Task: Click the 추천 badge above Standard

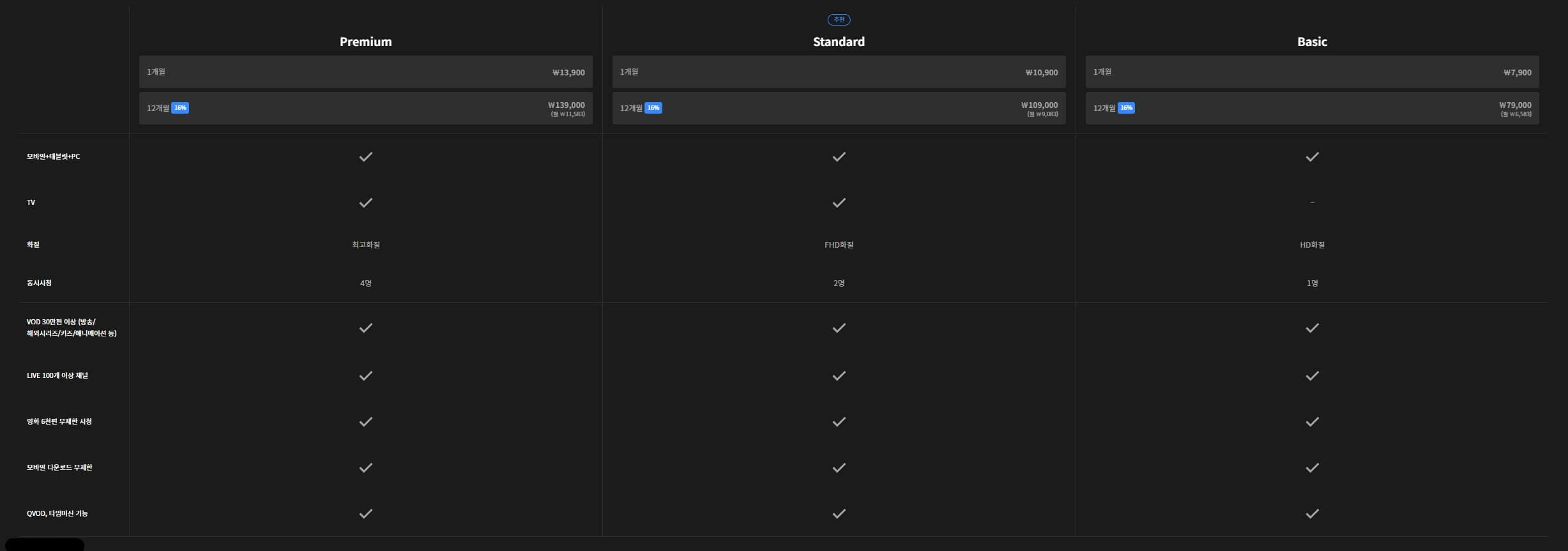Action: [x=839, y=20]
